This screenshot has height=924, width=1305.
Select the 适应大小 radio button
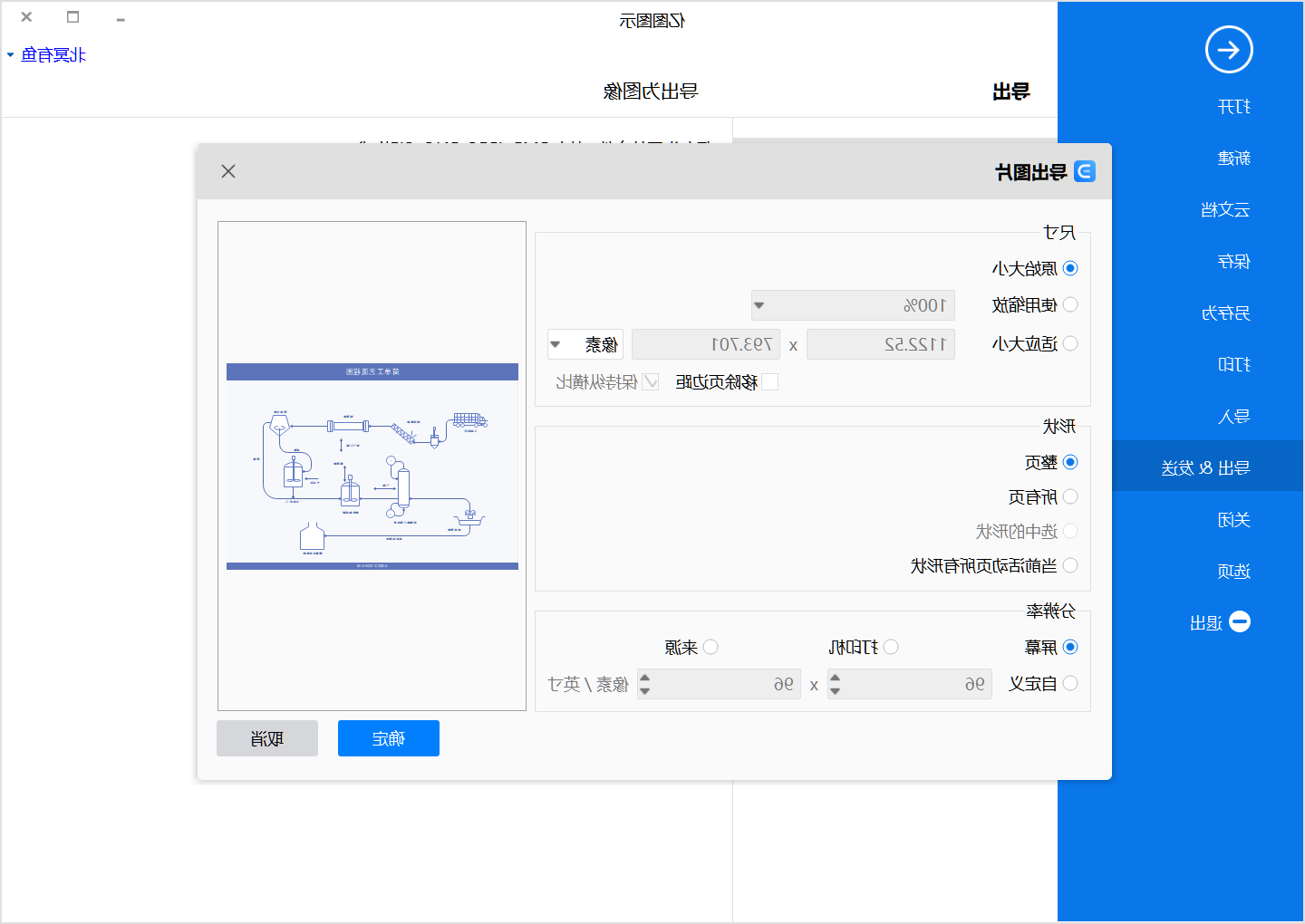coord(1070,343)
